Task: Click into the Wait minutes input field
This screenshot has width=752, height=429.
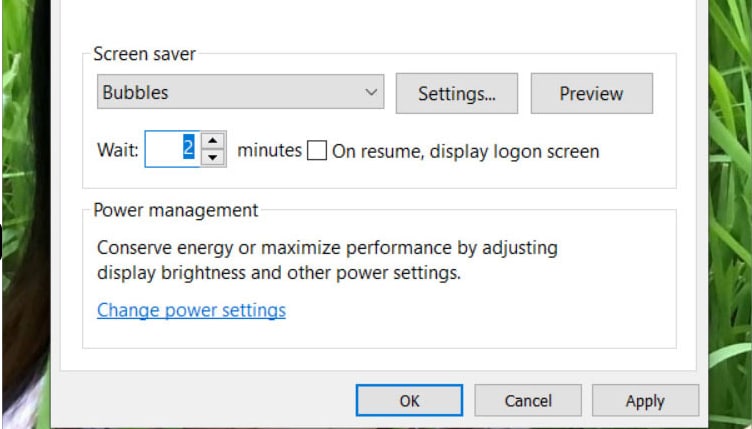Action: tap(172, 150)
